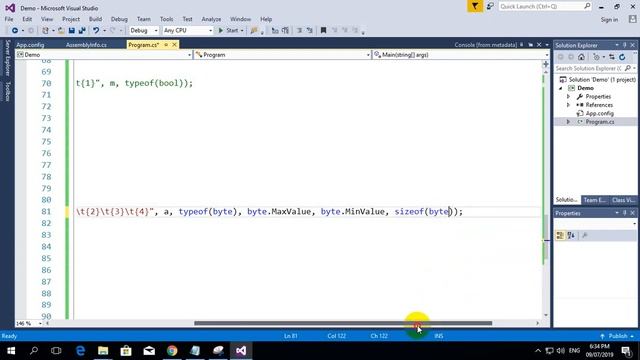Open the Toolbox side tab
The width and height of the screenshot is (640, 360).
7,91
